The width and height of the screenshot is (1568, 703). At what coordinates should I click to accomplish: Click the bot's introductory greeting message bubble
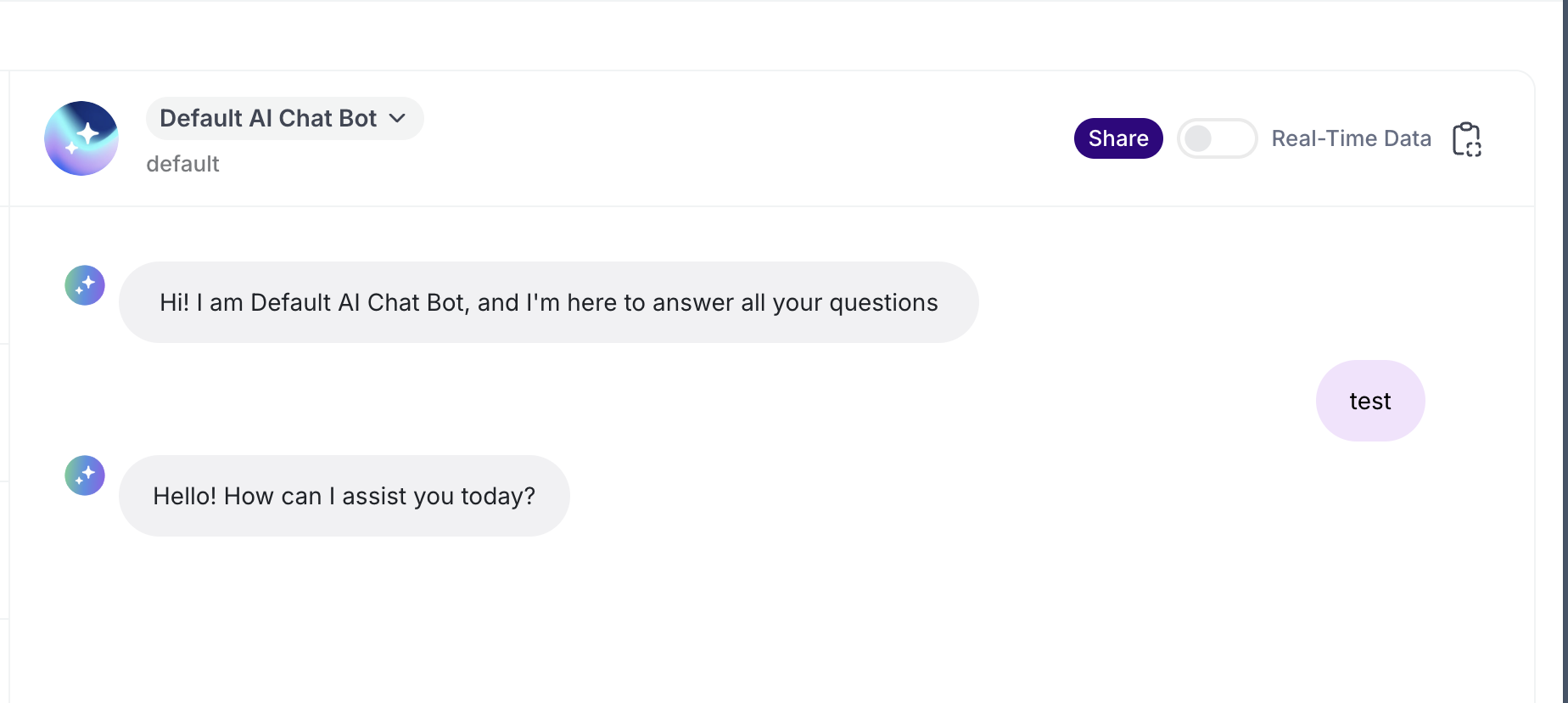548,302
